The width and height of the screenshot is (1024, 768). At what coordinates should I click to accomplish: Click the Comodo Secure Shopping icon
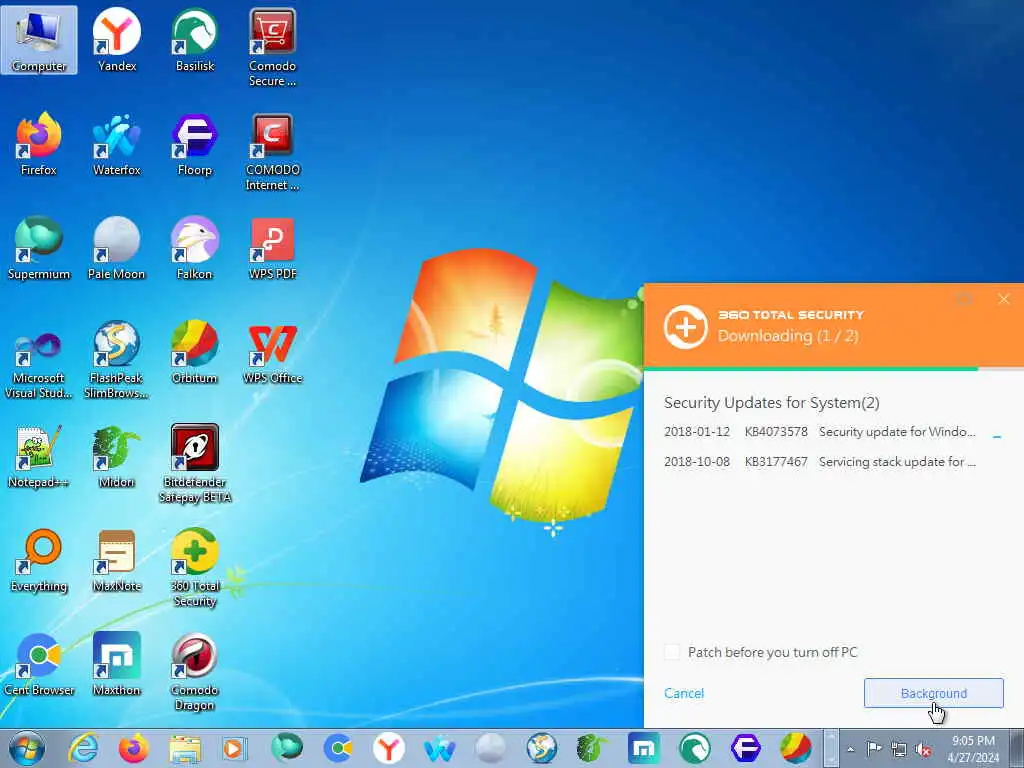click(x=272, y=48)
